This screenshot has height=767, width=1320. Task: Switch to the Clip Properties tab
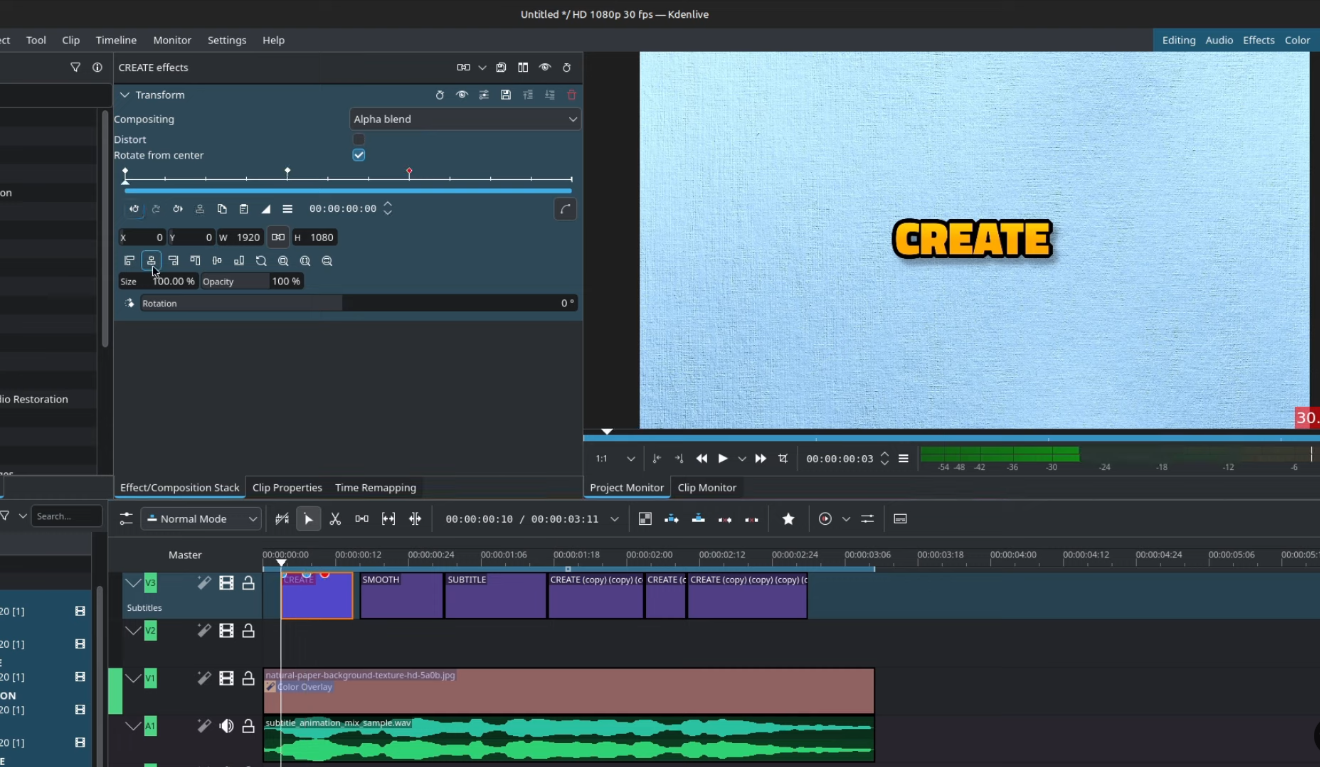click(287, 487)
